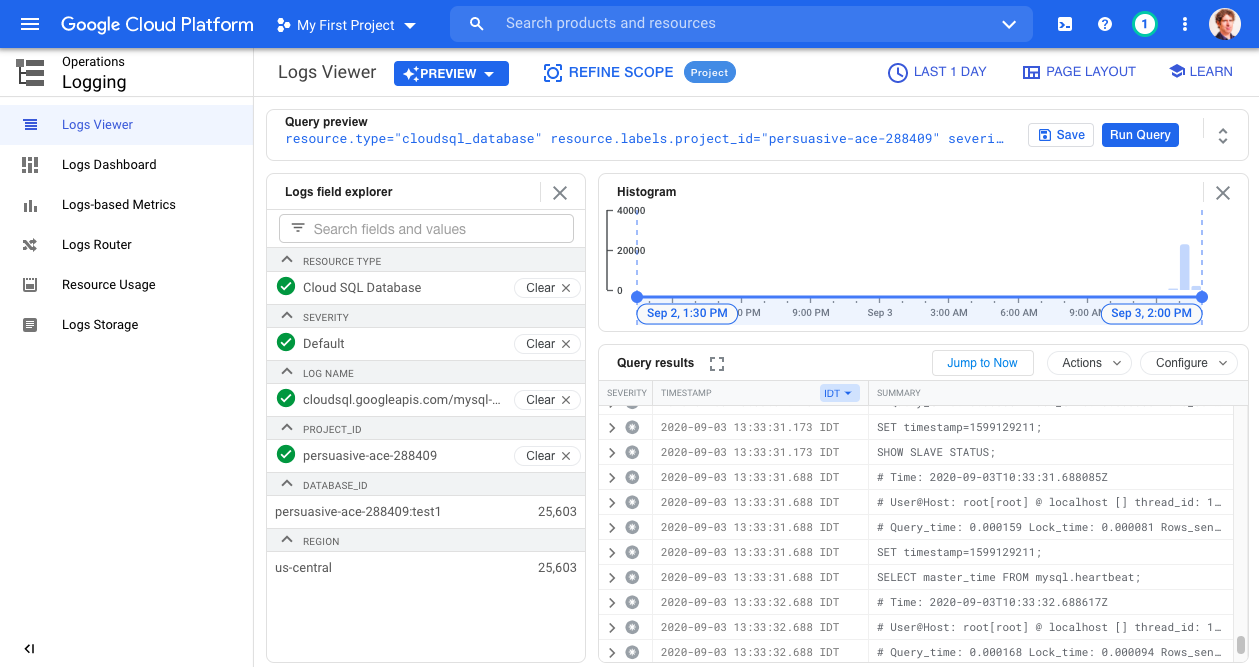Clear the Default severity filter
The width and height of the screenshot is (1259, 667).
(548, 344)
